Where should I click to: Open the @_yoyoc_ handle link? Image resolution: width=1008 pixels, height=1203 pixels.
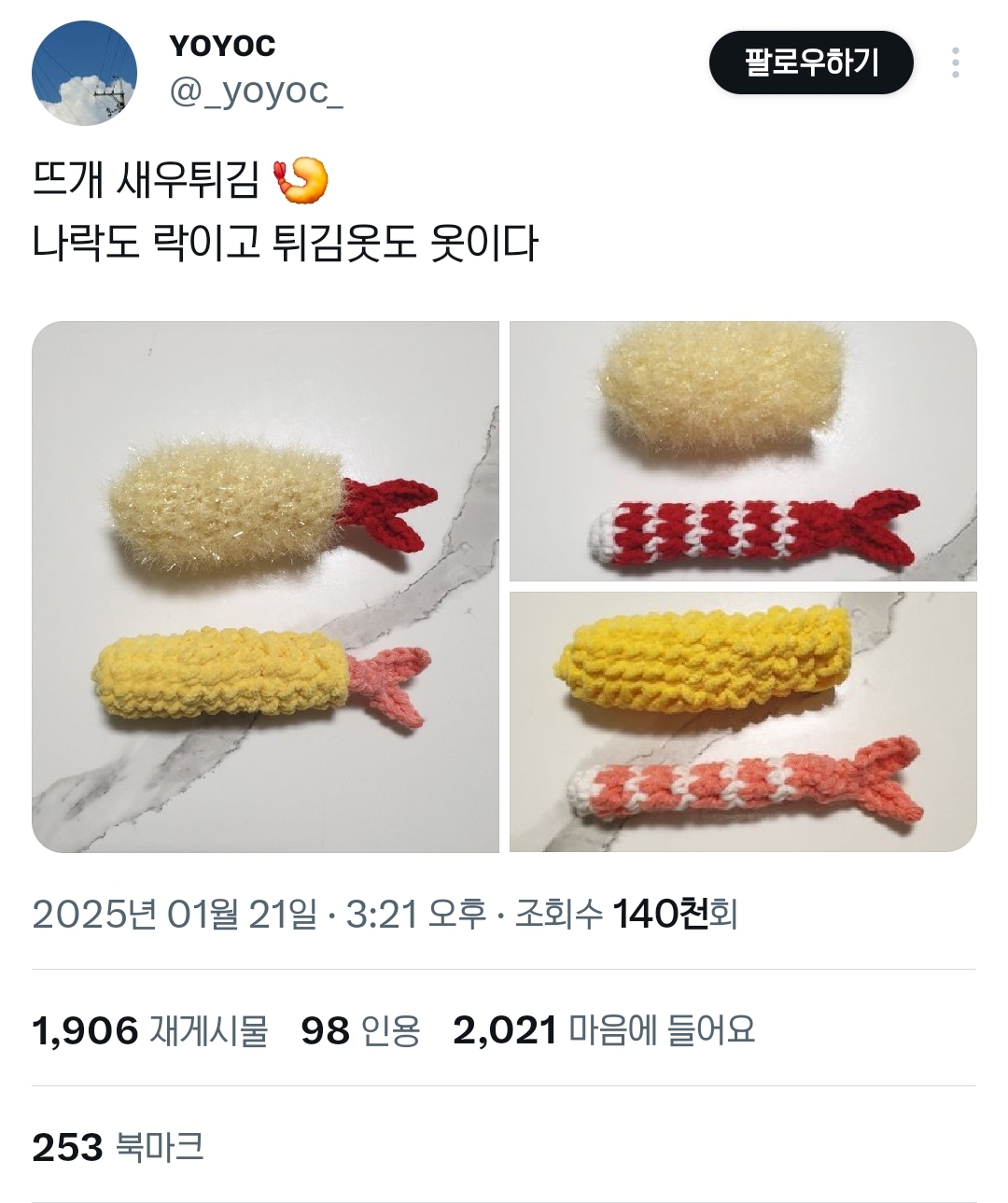point(256,91)
